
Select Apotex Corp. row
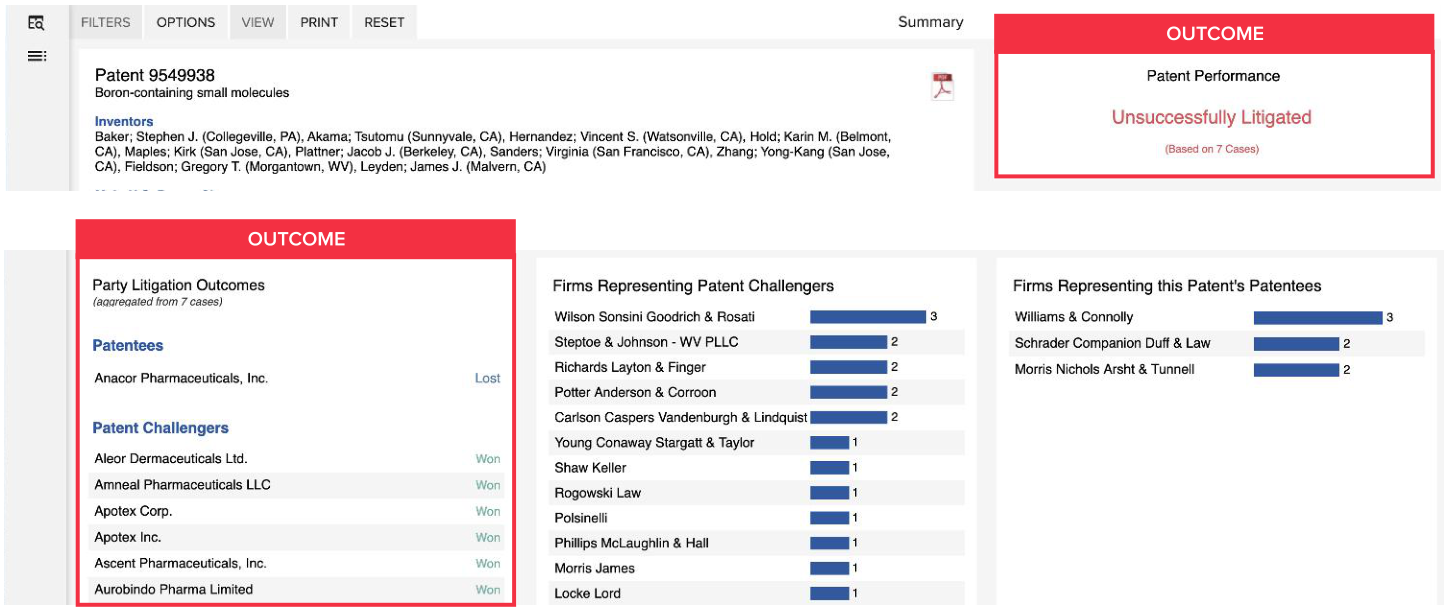tap(297, 511)
